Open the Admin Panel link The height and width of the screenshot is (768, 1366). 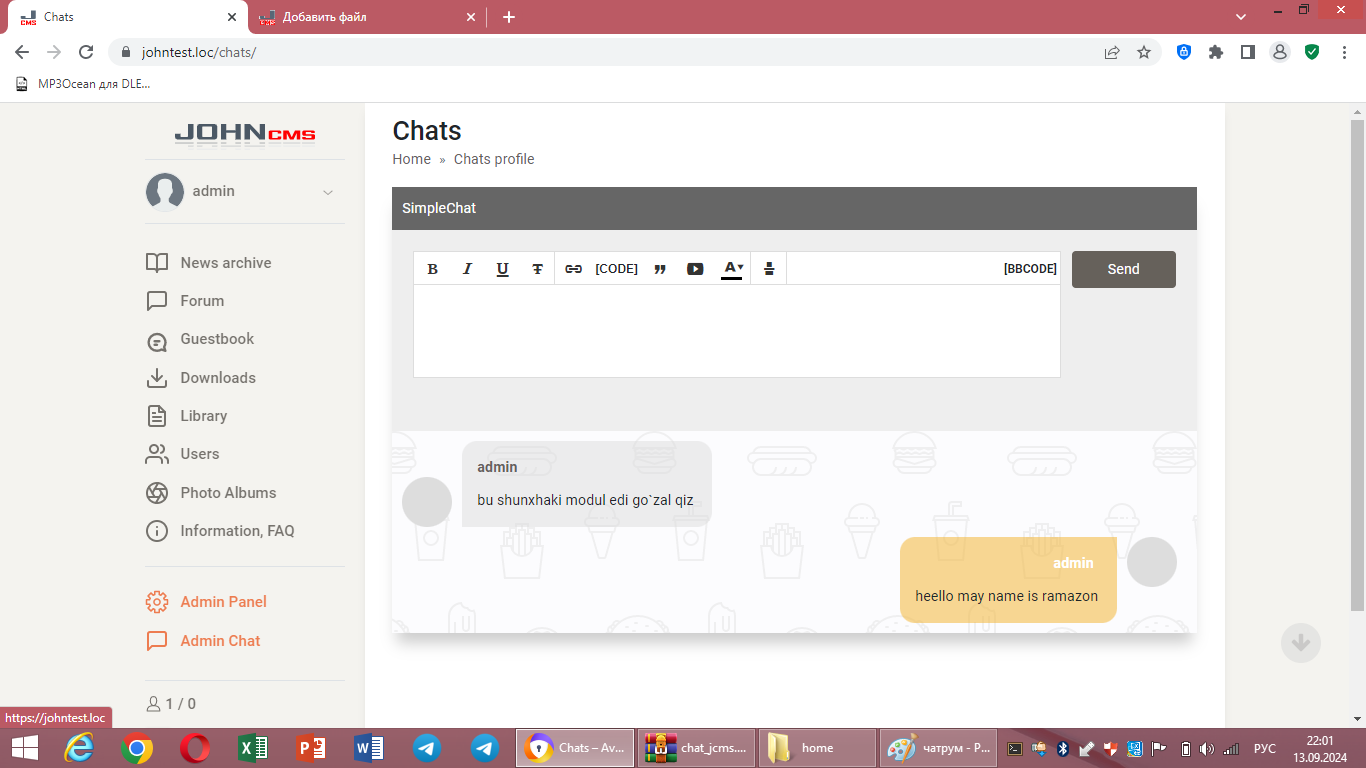[223, 602]
